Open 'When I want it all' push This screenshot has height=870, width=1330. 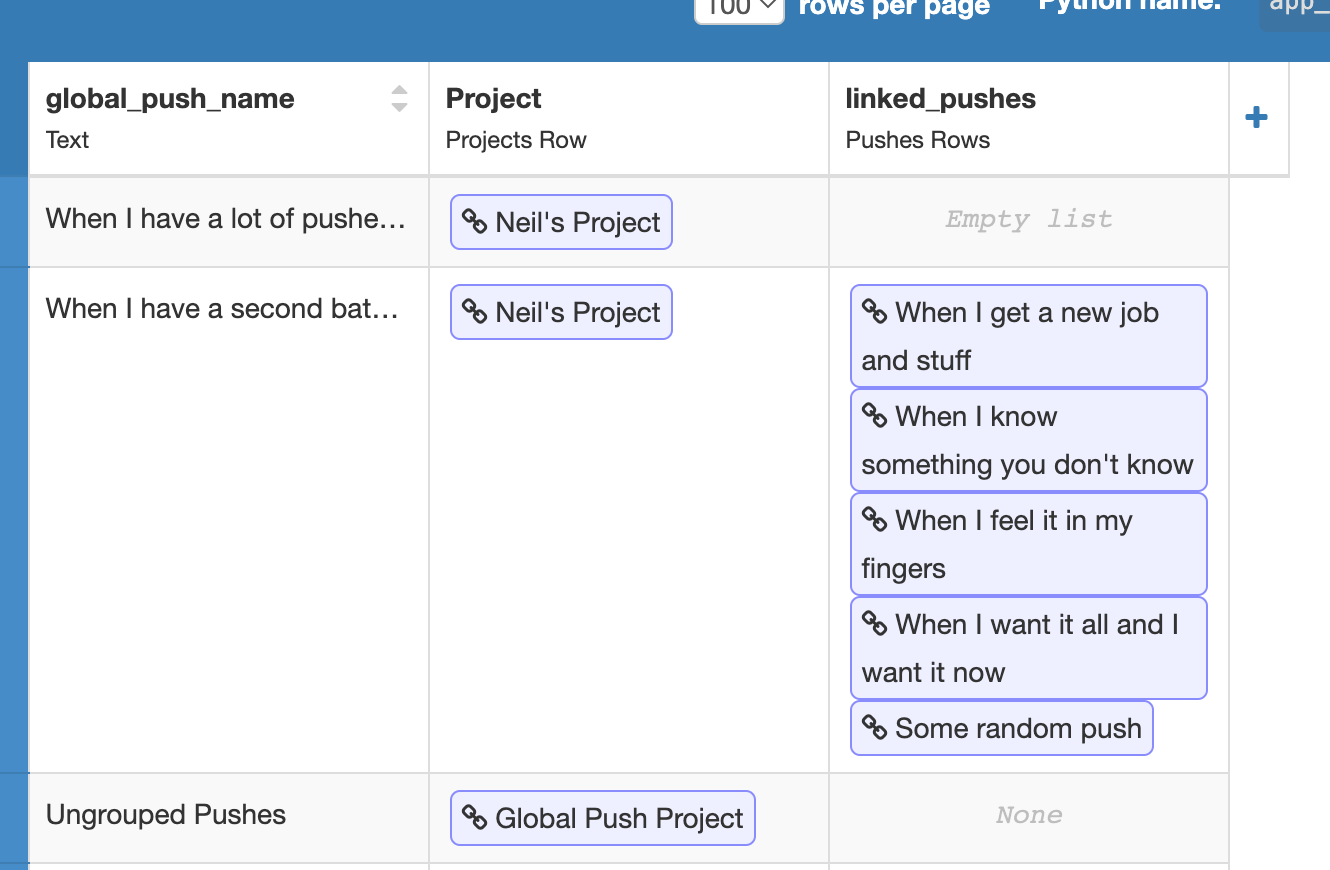click(x=1028, y=648)
